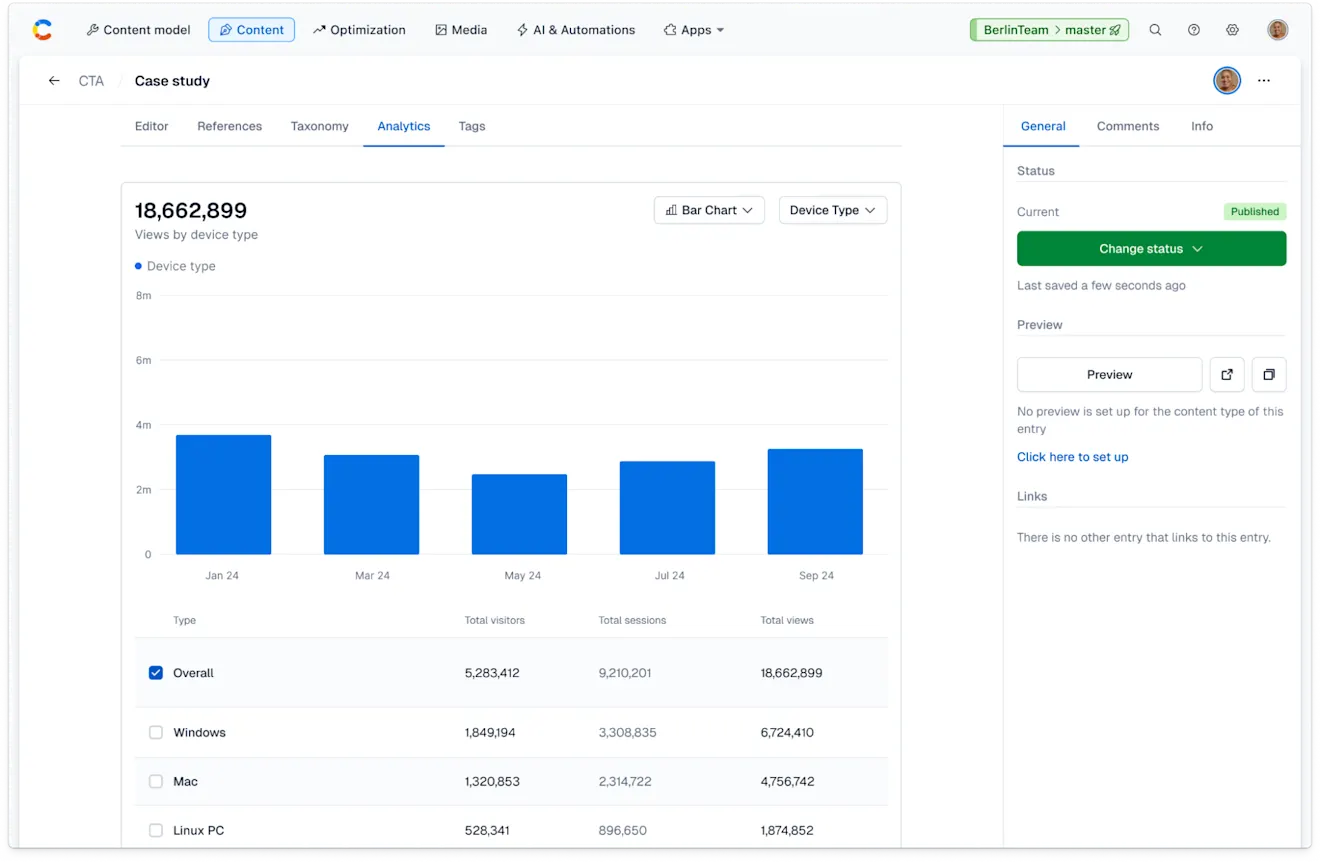
Task: Open the Comments sidebar tab
Action: (x=1127, y=126)
